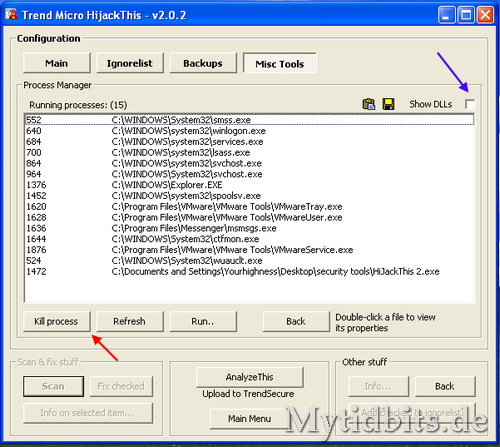Viewport: 500px width, 447px height.
Task: Click Add checked to ignorelist button
Action: 412,413
